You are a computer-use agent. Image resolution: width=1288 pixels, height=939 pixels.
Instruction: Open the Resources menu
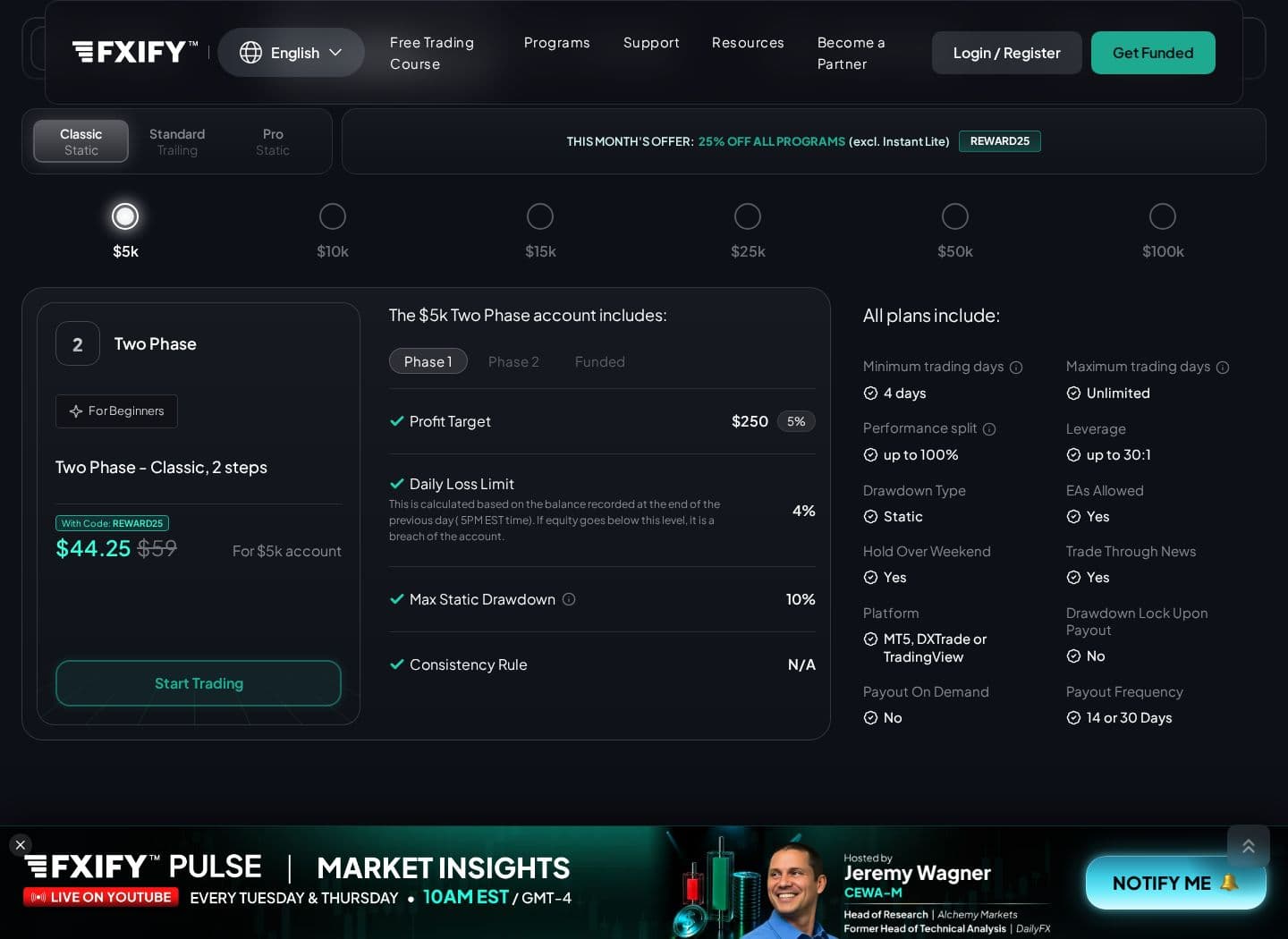click(748, 43)
